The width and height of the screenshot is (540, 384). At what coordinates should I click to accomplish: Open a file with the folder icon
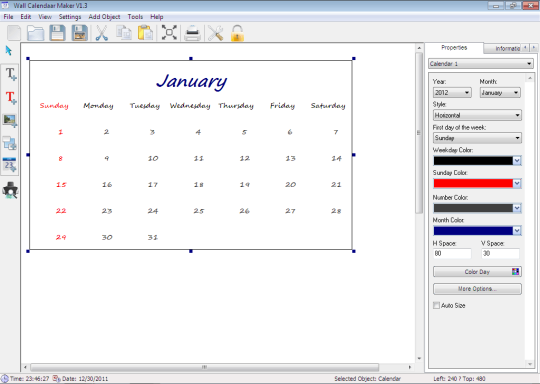36,33
